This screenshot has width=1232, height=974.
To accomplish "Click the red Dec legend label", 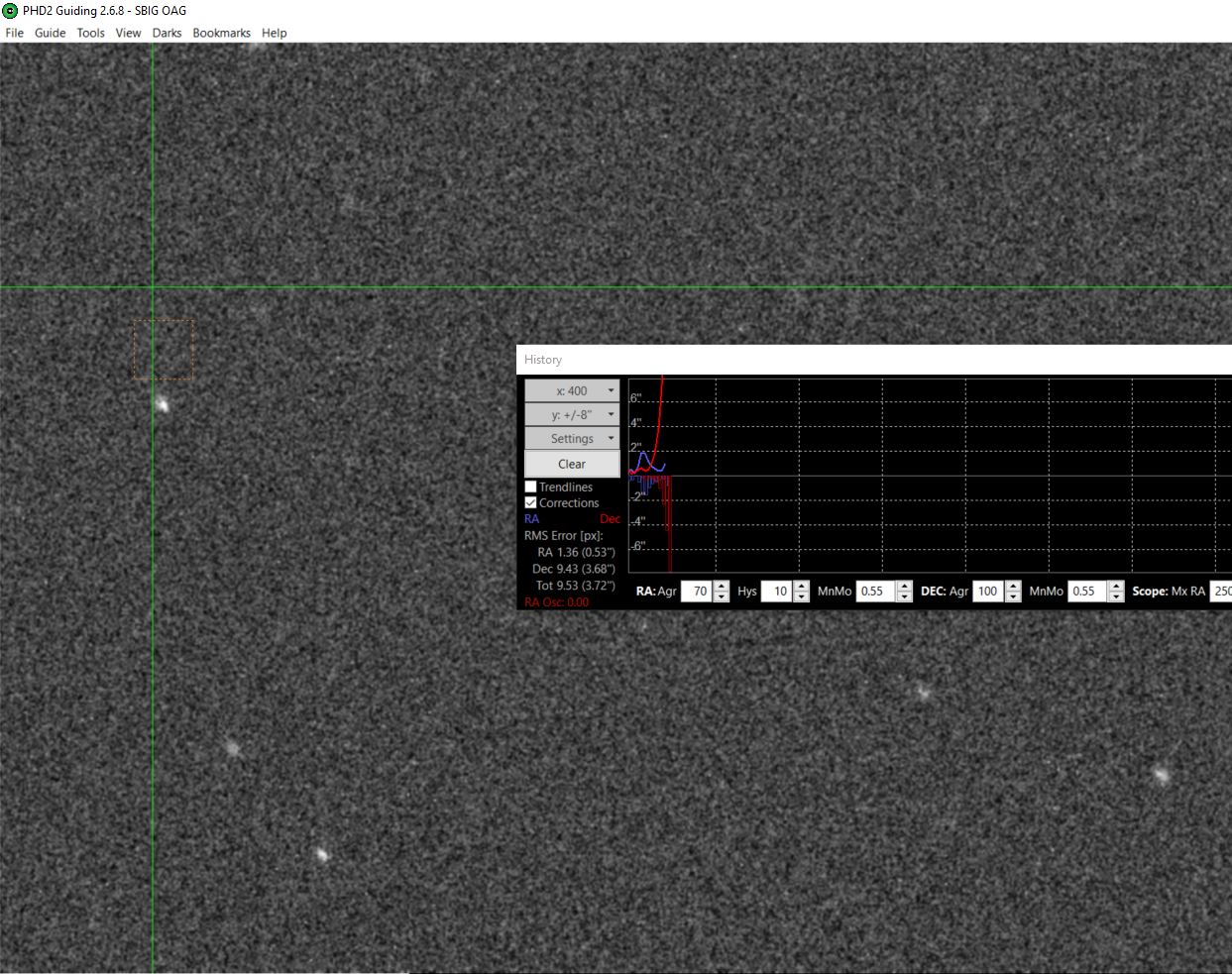I will pos(610,518).
